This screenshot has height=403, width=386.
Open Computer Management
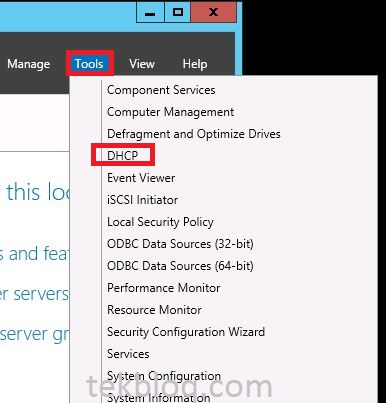point(170,112)
